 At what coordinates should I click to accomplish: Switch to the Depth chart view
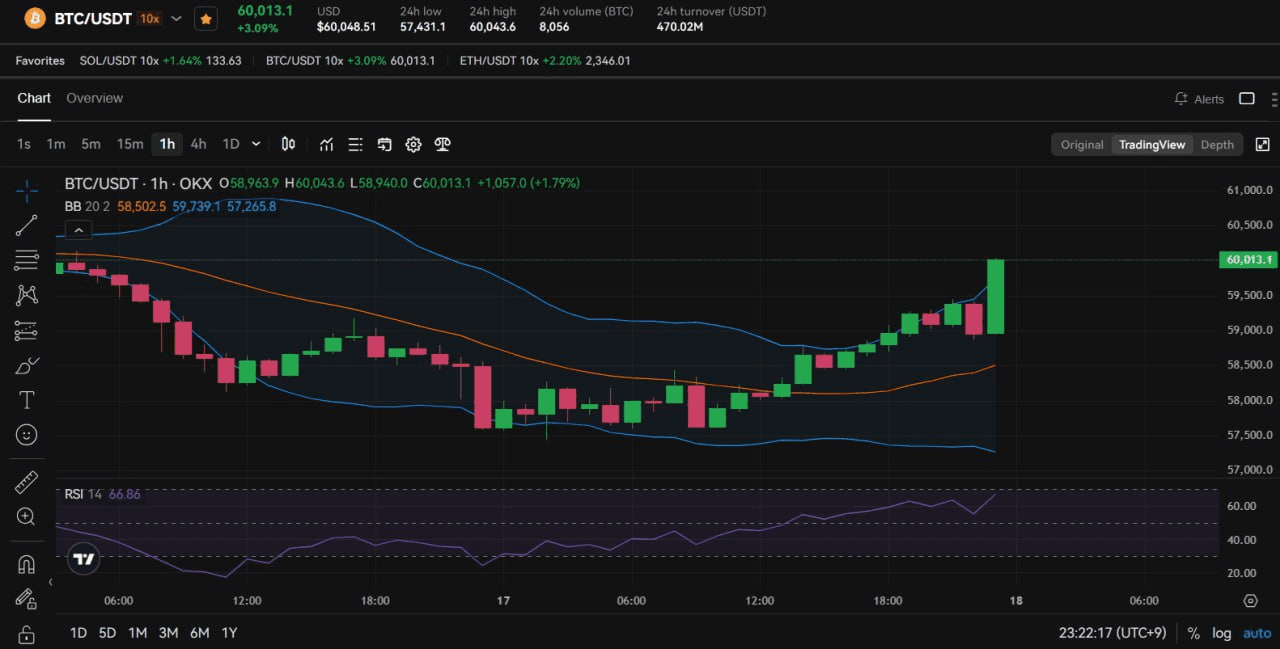coord(1217,144)
